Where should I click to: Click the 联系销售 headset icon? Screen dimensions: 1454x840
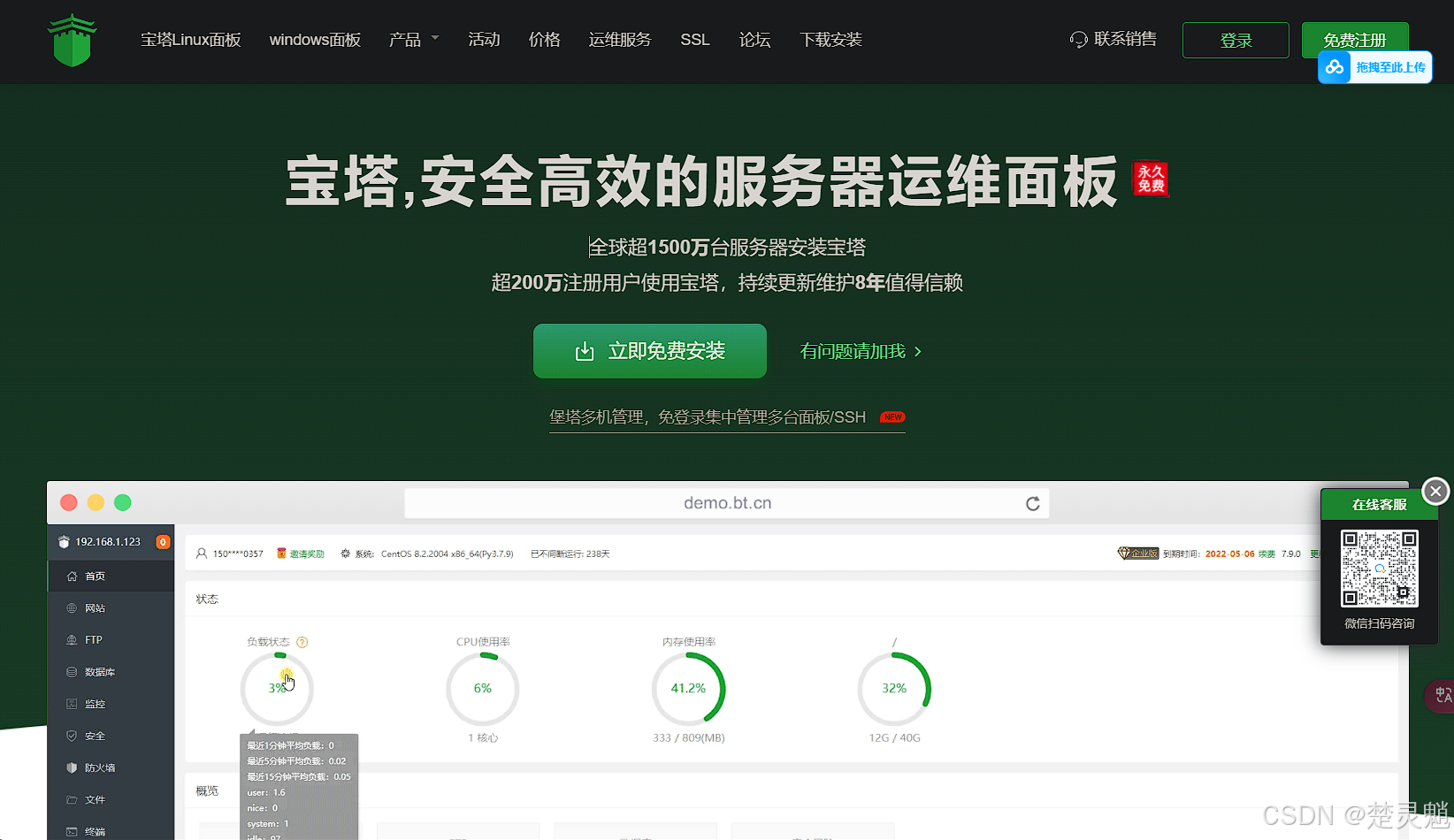click(x=1078, y=40)
